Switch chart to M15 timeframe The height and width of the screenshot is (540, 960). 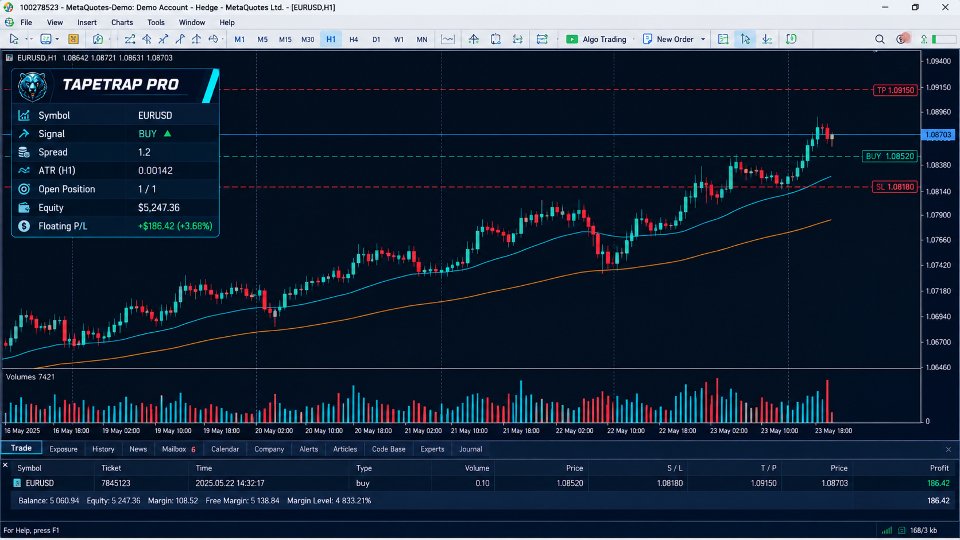click(x=285, y=39)
